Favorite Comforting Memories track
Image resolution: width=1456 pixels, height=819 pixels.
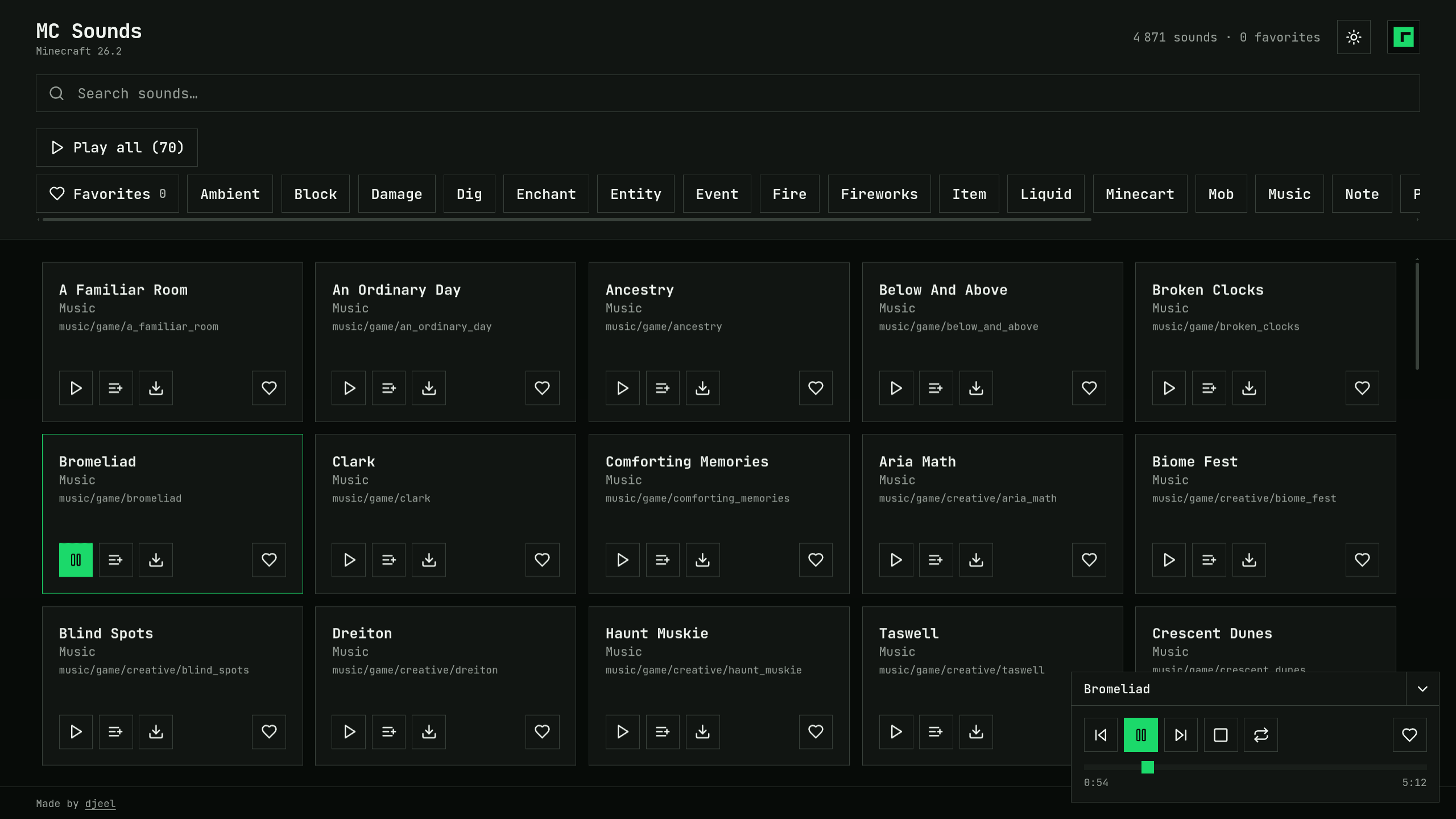816,560
